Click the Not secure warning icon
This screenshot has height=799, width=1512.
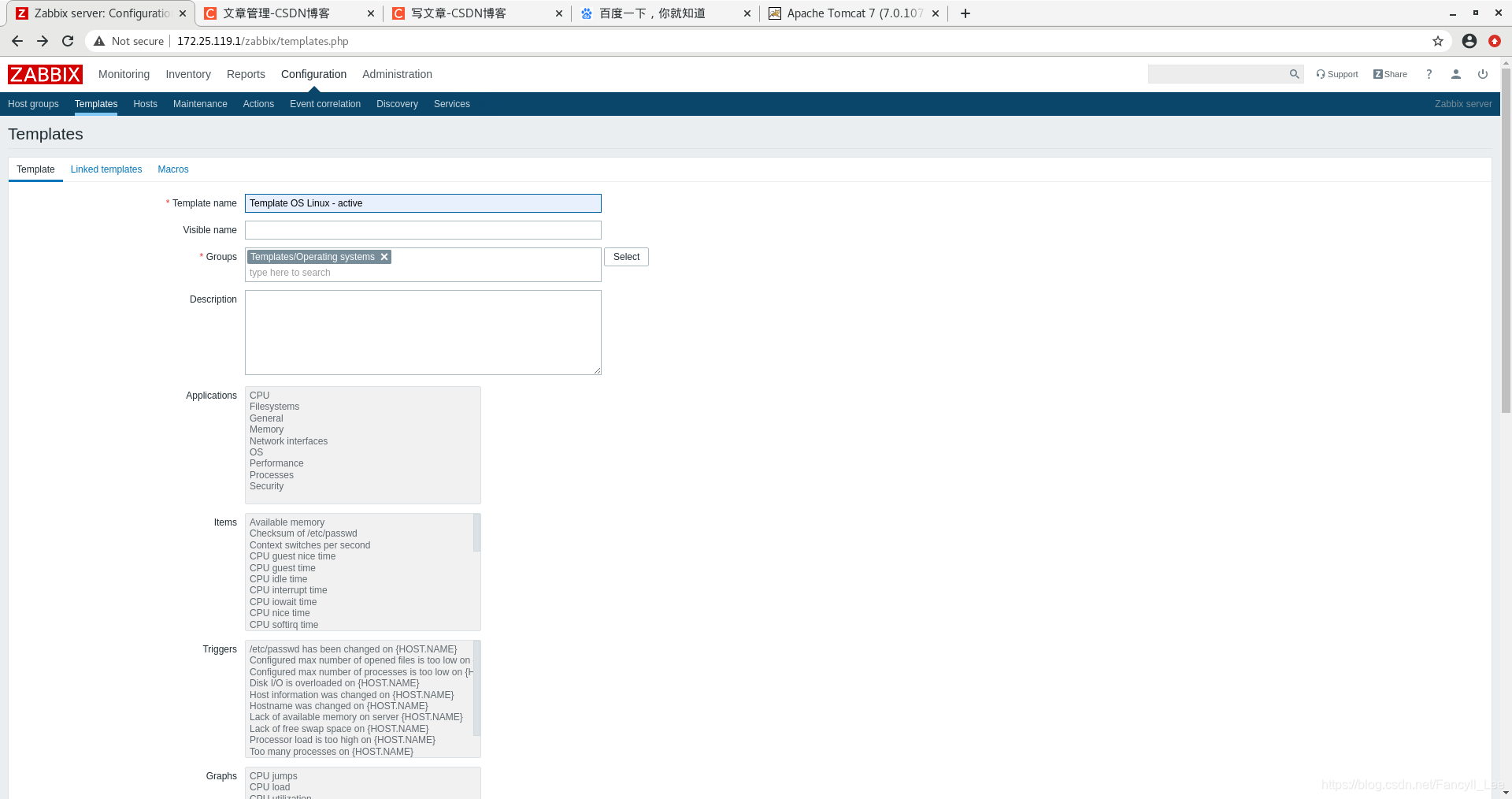(x=99, y=41)
